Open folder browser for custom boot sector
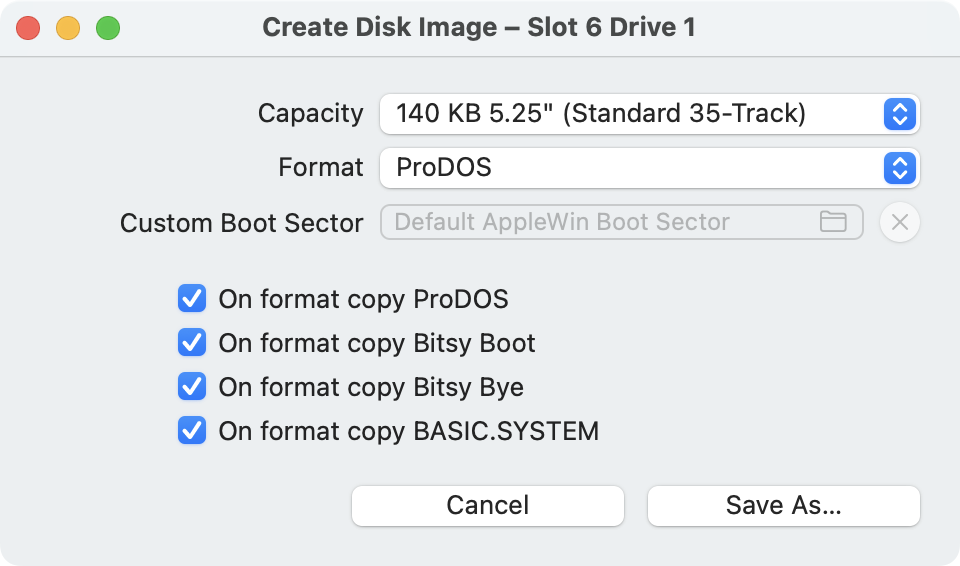The image size is (960, 566). click(x=833, y=222)
